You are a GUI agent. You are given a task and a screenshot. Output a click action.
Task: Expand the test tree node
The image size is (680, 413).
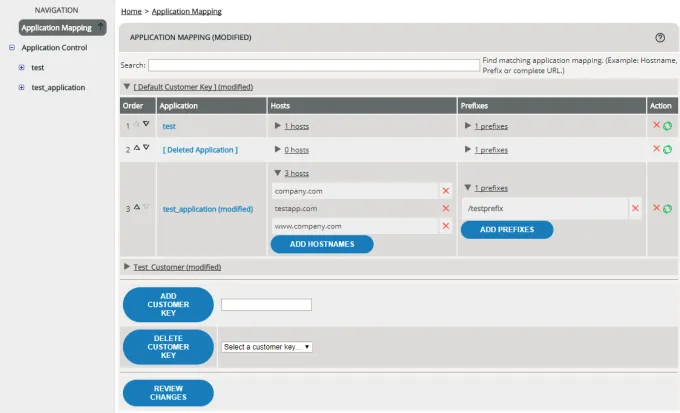click(x=21, y=67)
